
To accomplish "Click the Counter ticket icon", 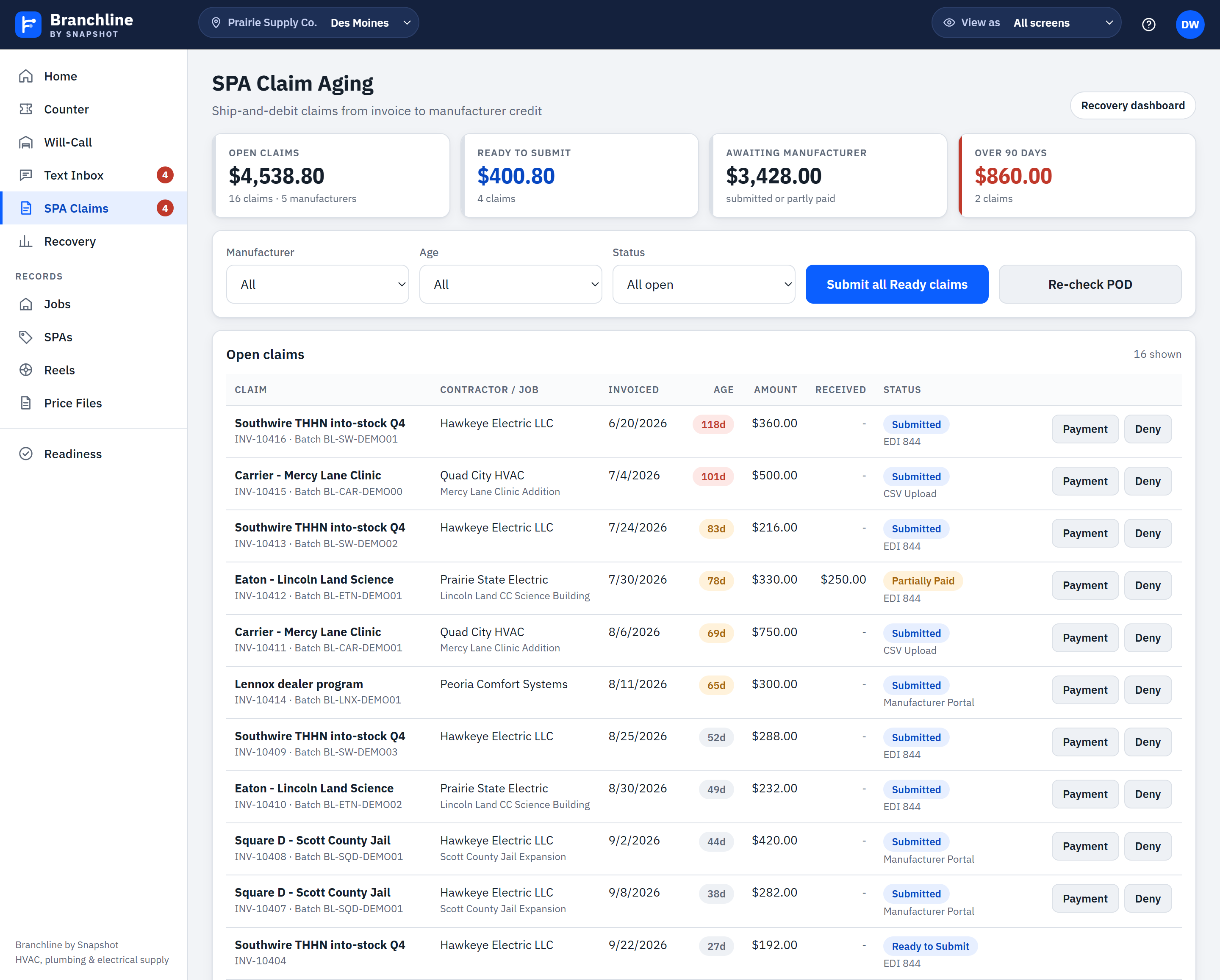I will pyautogui.click(x=26, y=109).
